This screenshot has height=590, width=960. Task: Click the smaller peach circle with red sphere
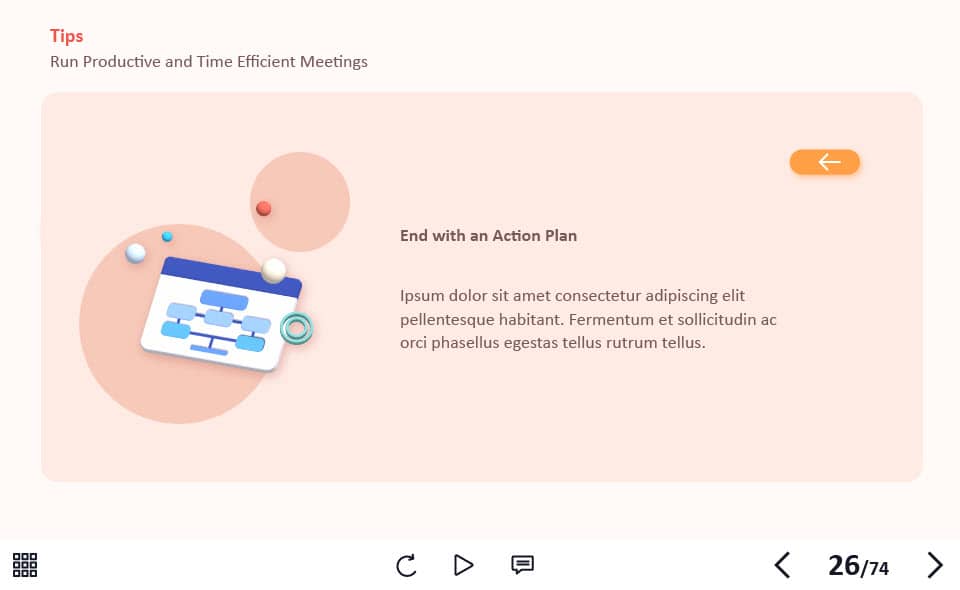tap(300, 201)
